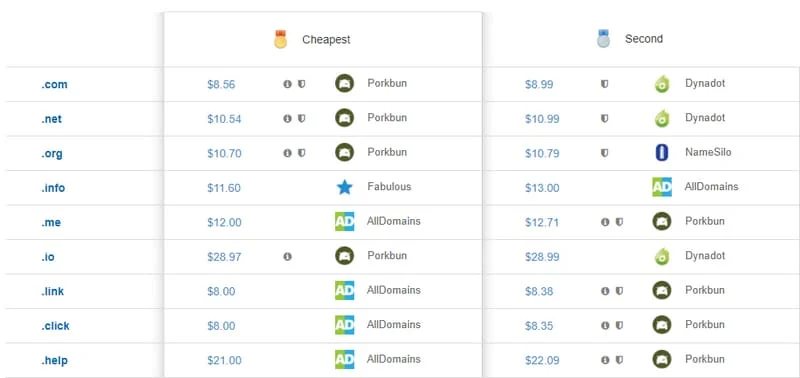This screenshot has height=378, width=800.
Task: Click the Porkbun logo in .com row
Action: (x=344, y=83)
